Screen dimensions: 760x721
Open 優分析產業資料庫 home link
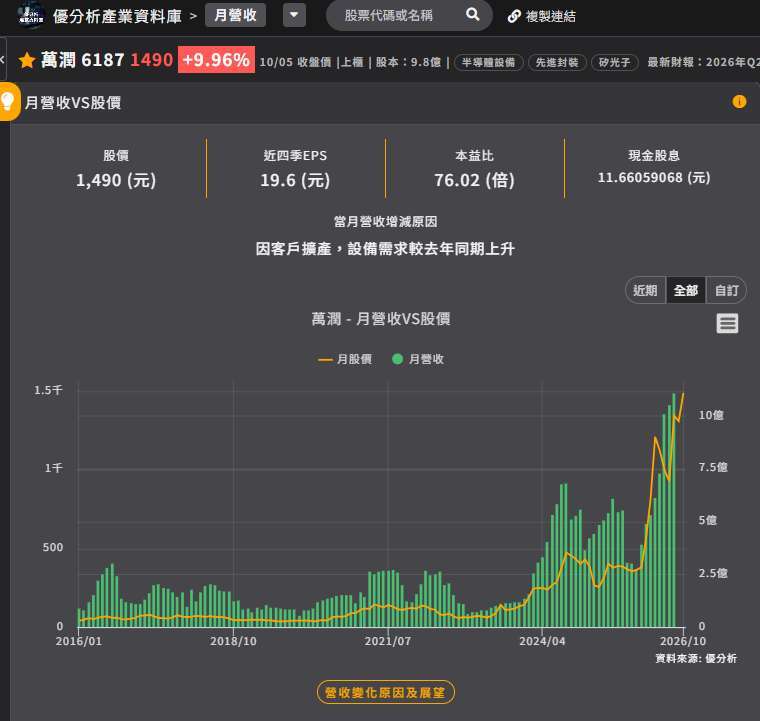click(117, 16)
